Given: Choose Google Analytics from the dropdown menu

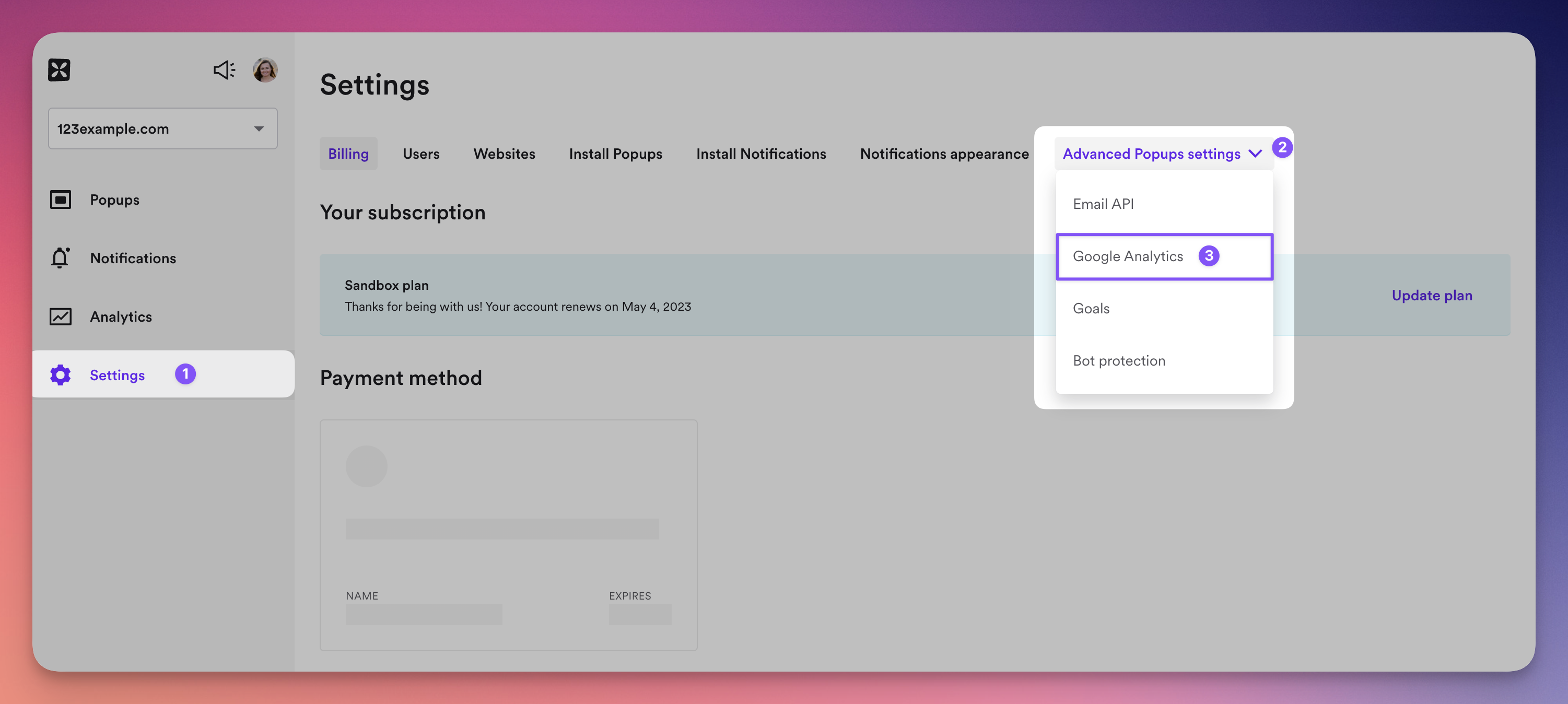Looking at the screenshot, I should (1164, 257).
